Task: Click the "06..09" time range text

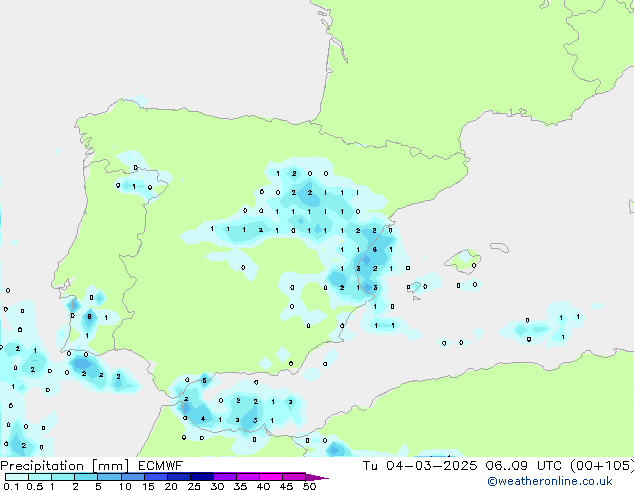Action: pyautogui.click(x=506, y=466)
